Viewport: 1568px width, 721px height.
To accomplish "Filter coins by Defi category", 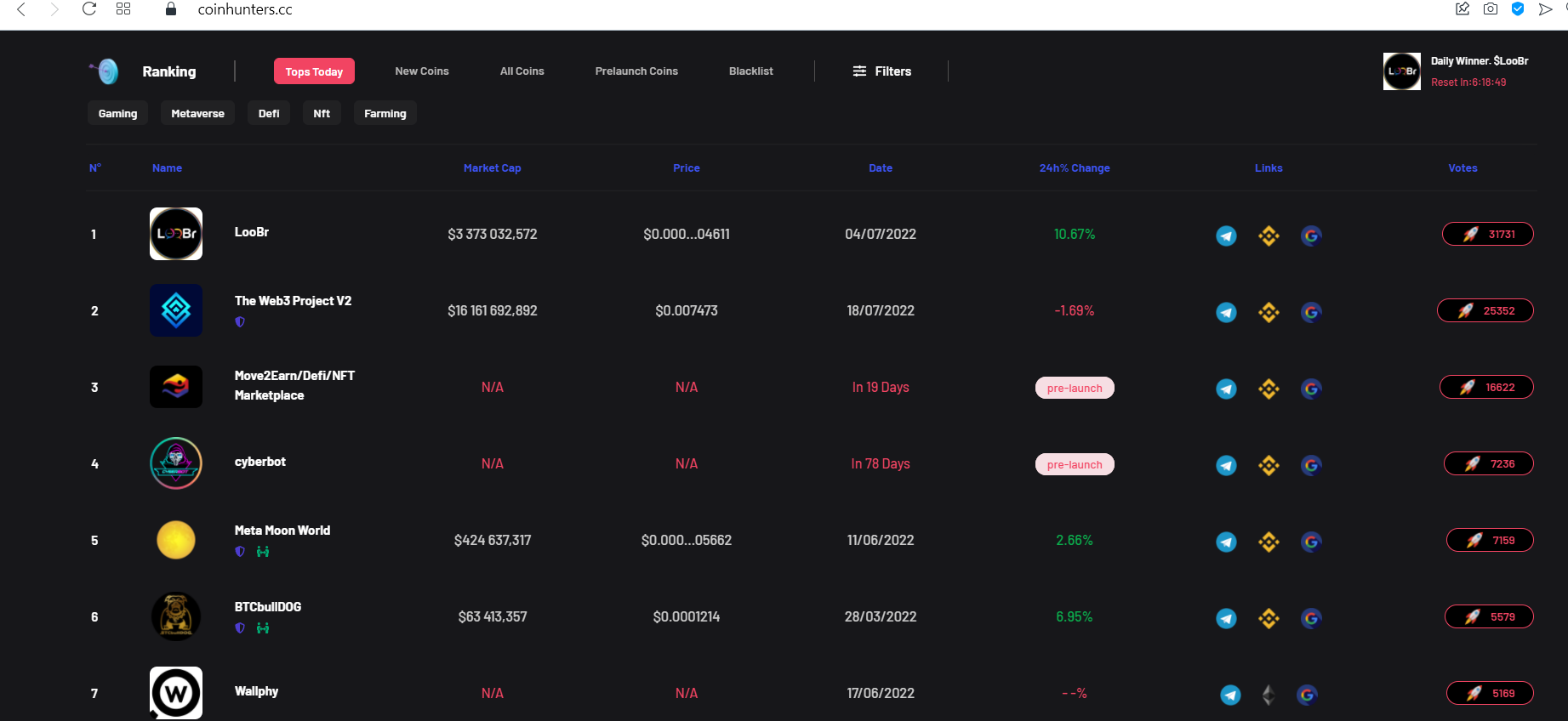I will click(269, 113).
